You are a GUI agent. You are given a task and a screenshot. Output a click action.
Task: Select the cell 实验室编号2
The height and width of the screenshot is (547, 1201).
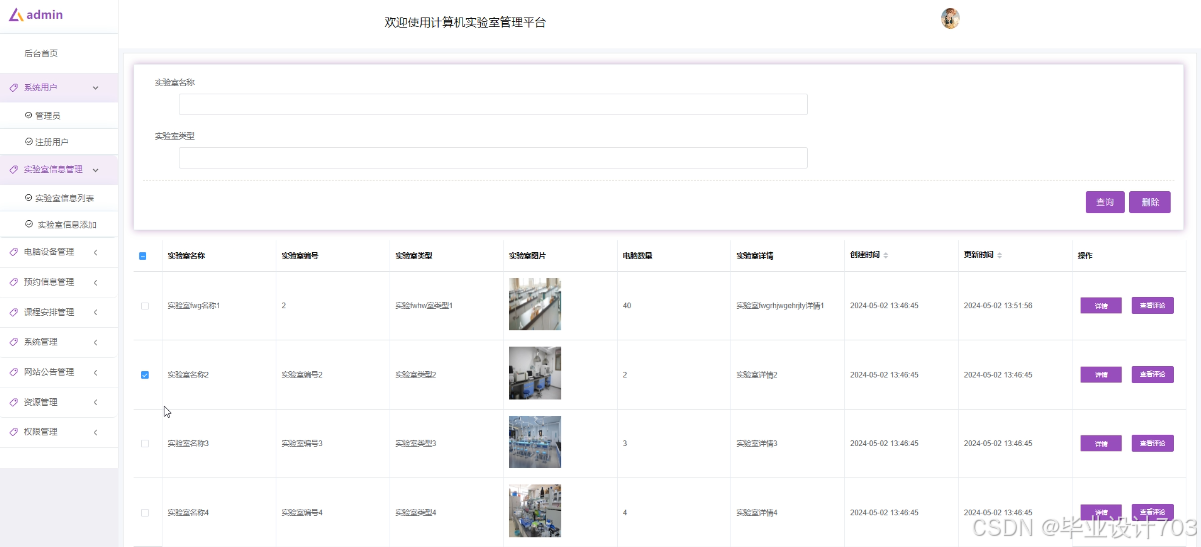point(302,374)
